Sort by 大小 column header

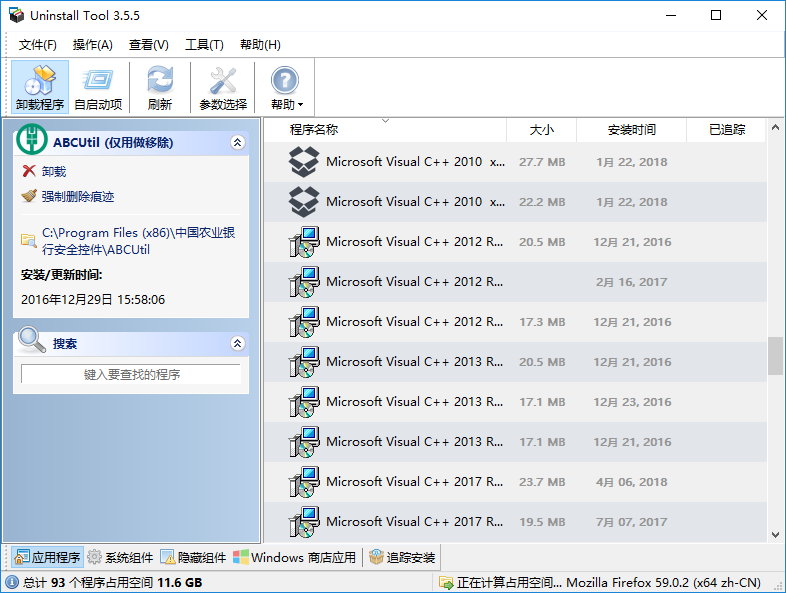[541, 130]
